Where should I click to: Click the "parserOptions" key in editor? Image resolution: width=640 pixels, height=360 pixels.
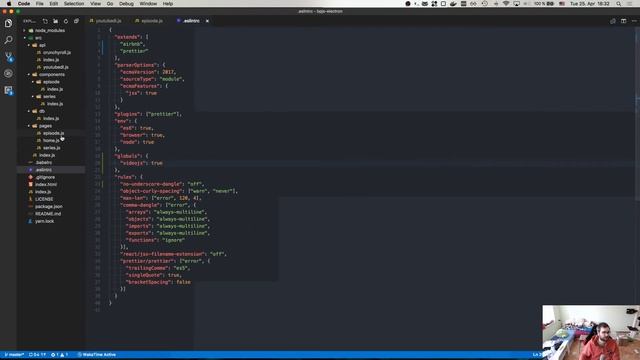136,65
